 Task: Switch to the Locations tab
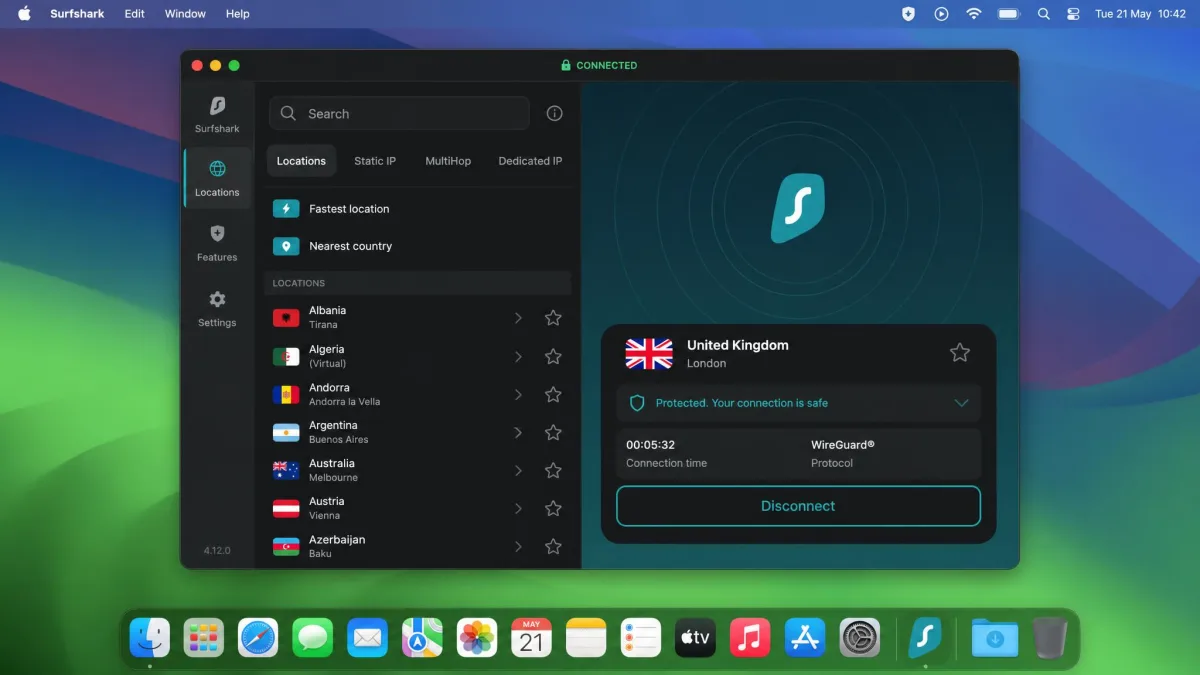(301, 161)
